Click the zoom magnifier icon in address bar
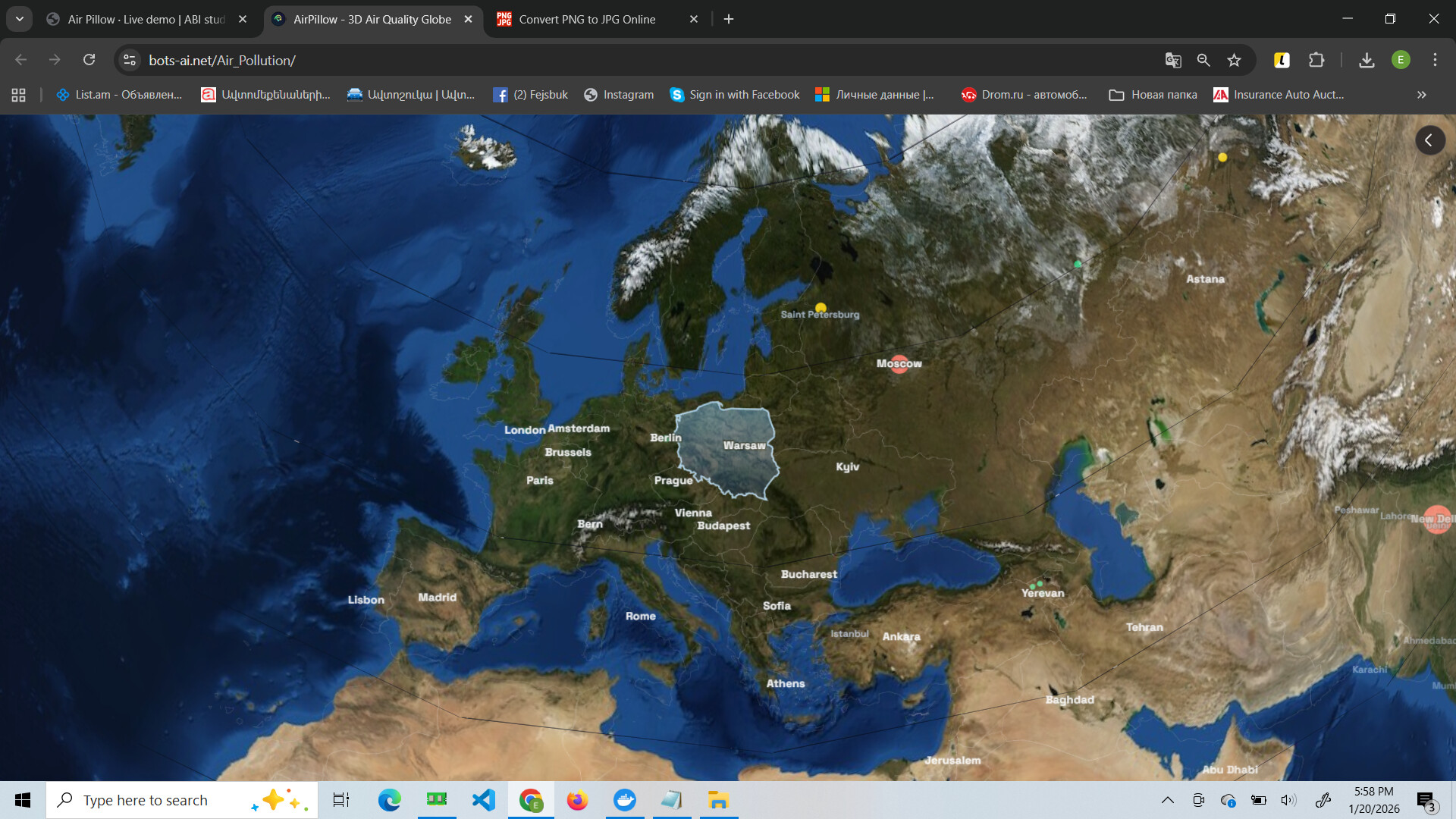The height and width of the screenshot is (819, 1456). pyautogui.click(x=1203, y=61)
